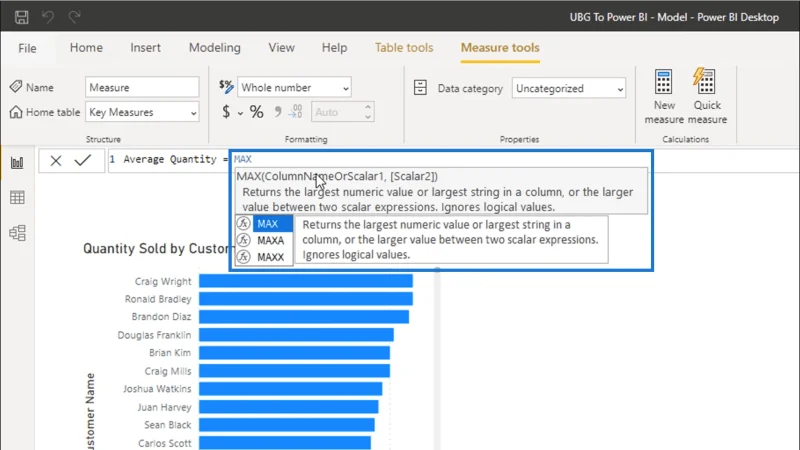This screenshot has width=800, height=450.
Task: Open the Whole number format dropdown
Action: click(294, 88)
